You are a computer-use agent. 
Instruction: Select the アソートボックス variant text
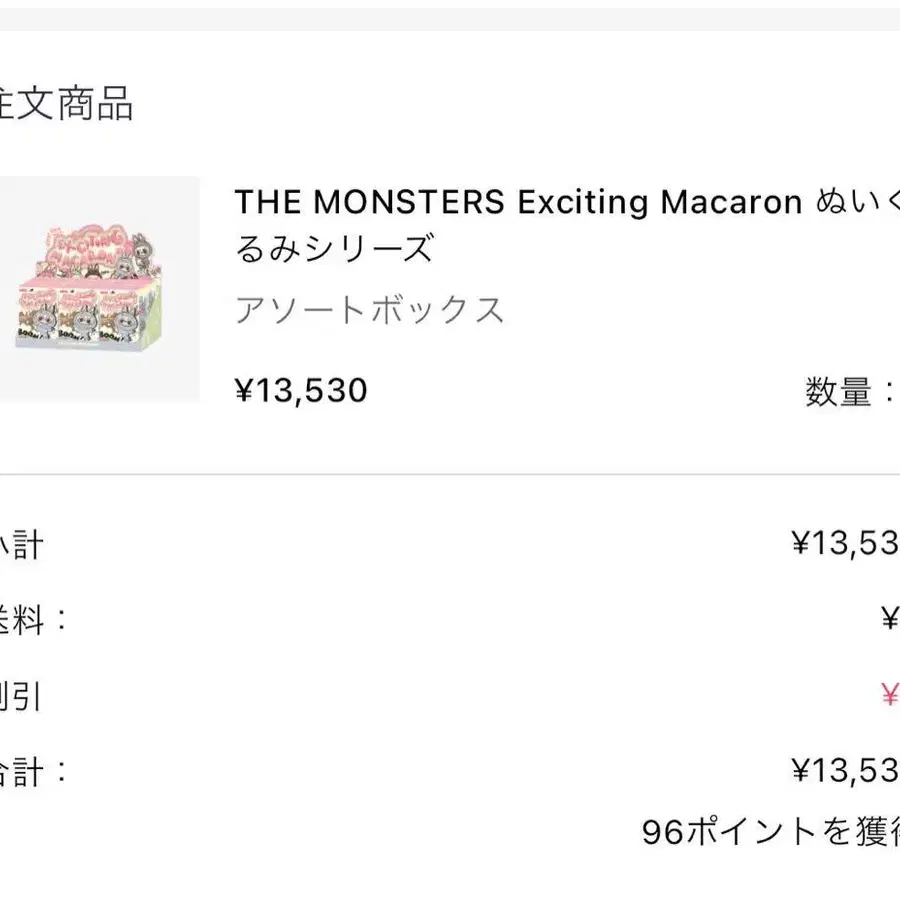coord(369,311)
